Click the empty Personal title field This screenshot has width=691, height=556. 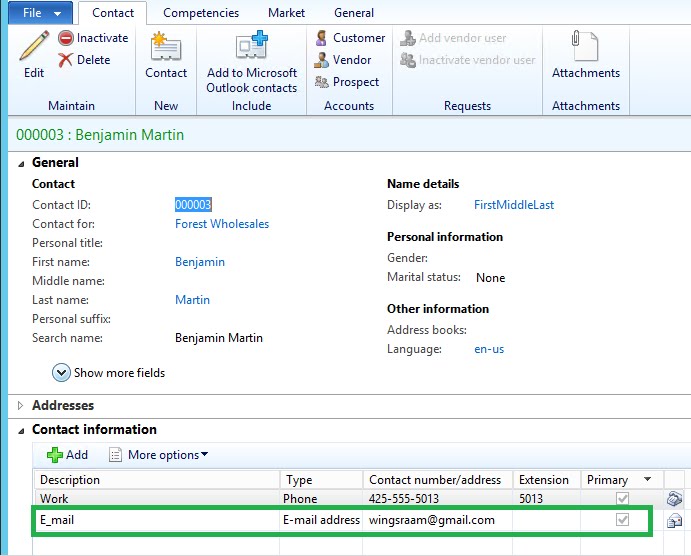220,243
